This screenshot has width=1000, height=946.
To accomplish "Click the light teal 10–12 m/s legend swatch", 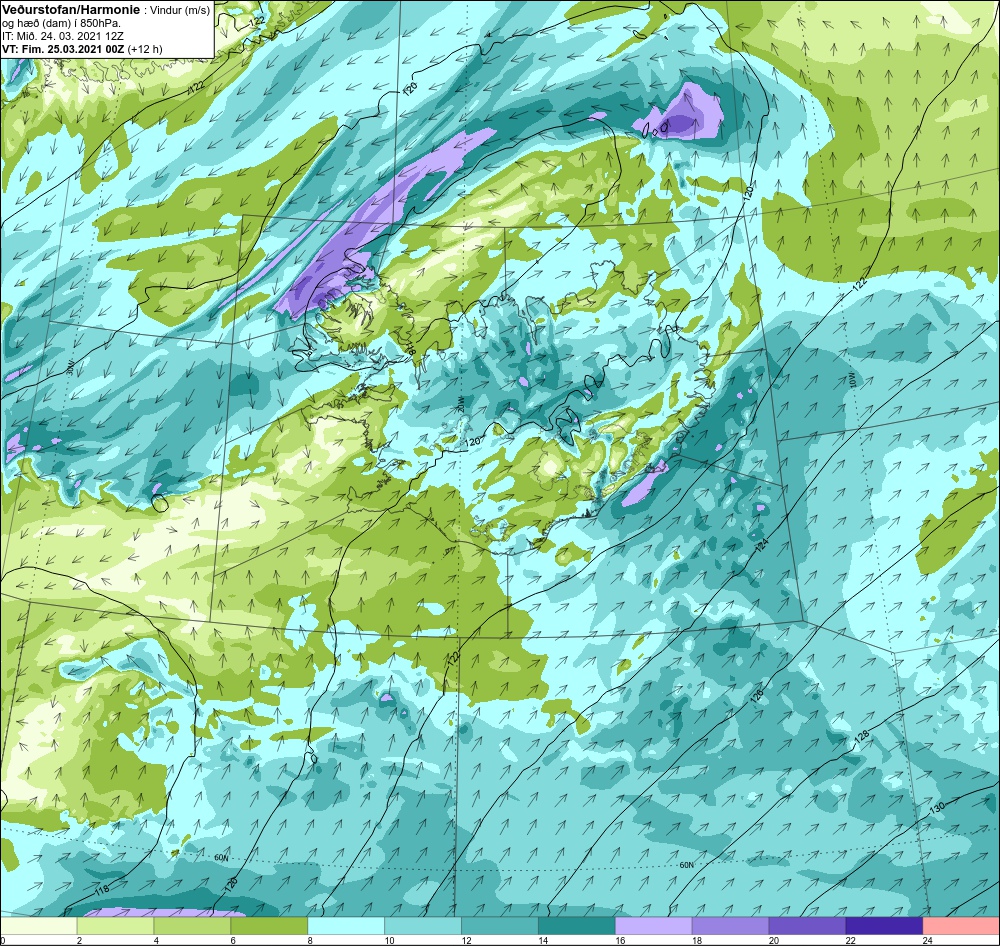I will point(423,926).
